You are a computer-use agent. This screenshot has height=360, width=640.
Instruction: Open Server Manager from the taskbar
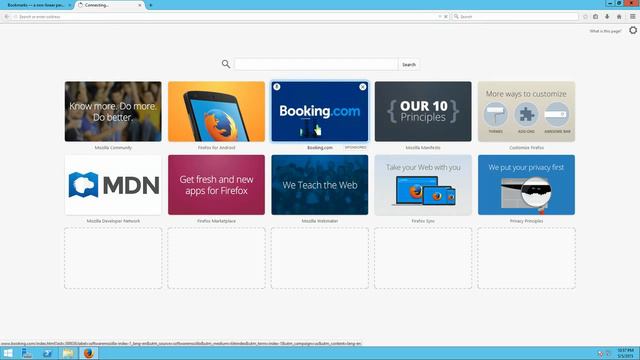click(27, 353)
